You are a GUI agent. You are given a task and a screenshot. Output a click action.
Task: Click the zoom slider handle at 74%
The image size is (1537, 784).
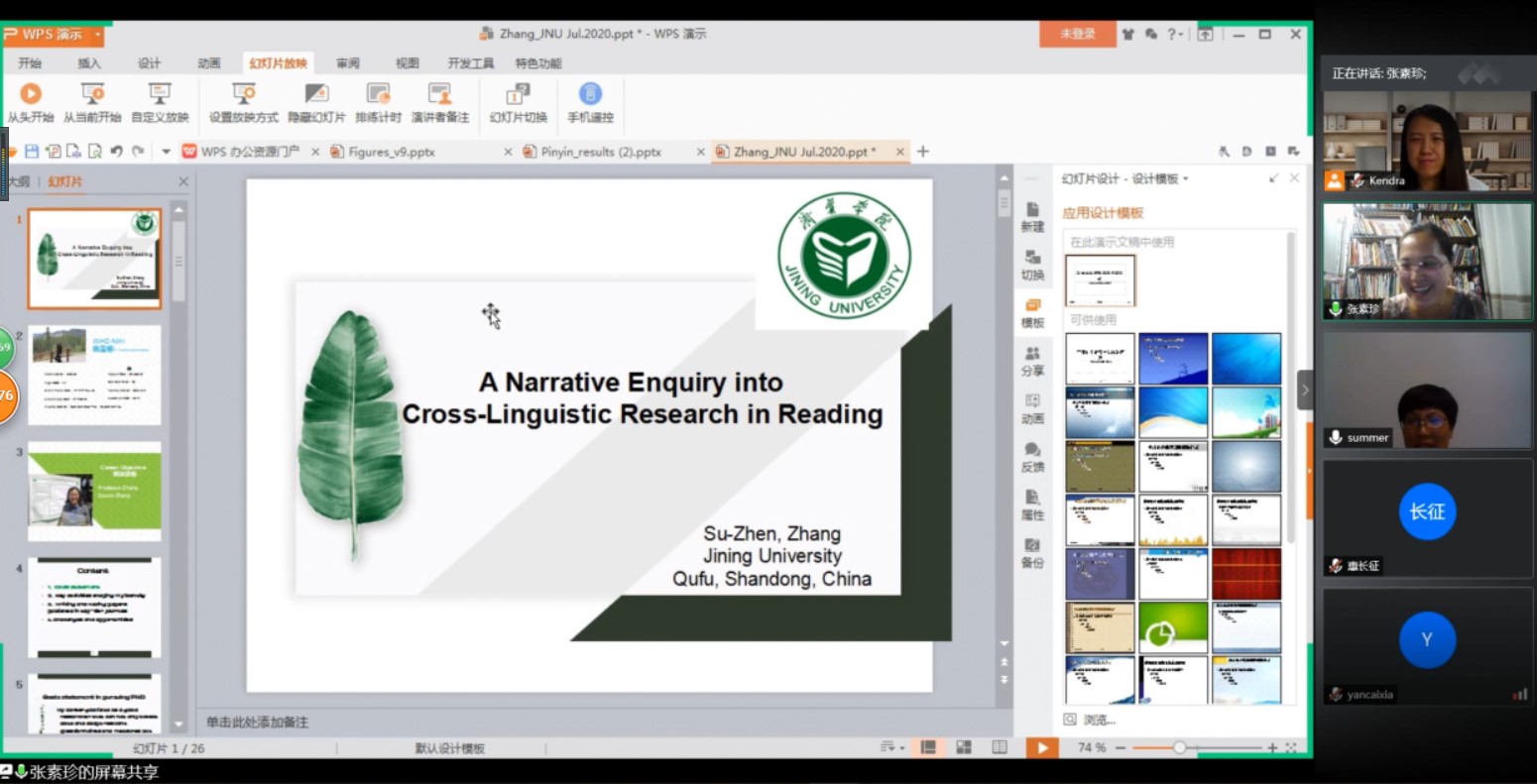click(1179, 747)
